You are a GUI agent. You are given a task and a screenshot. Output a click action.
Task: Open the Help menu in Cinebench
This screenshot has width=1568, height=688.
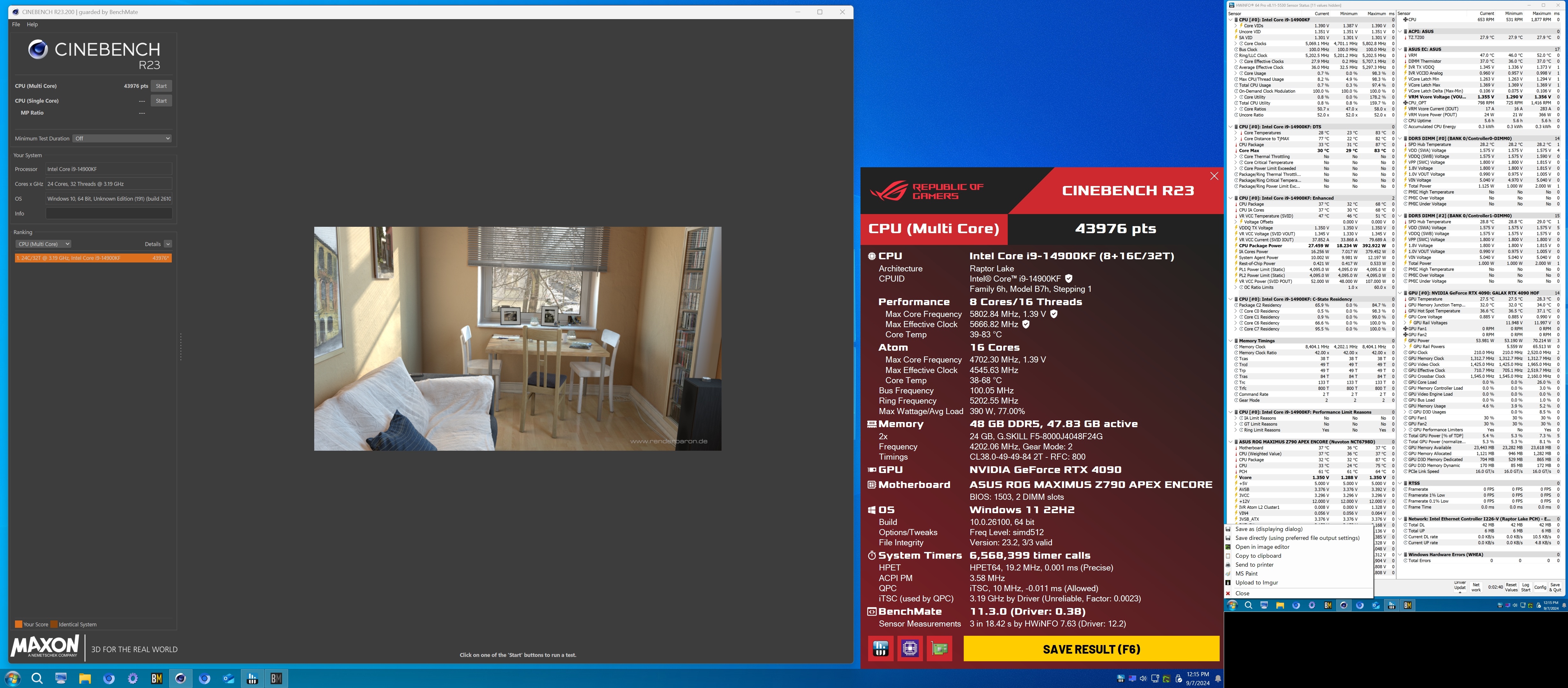coord(32,24)
